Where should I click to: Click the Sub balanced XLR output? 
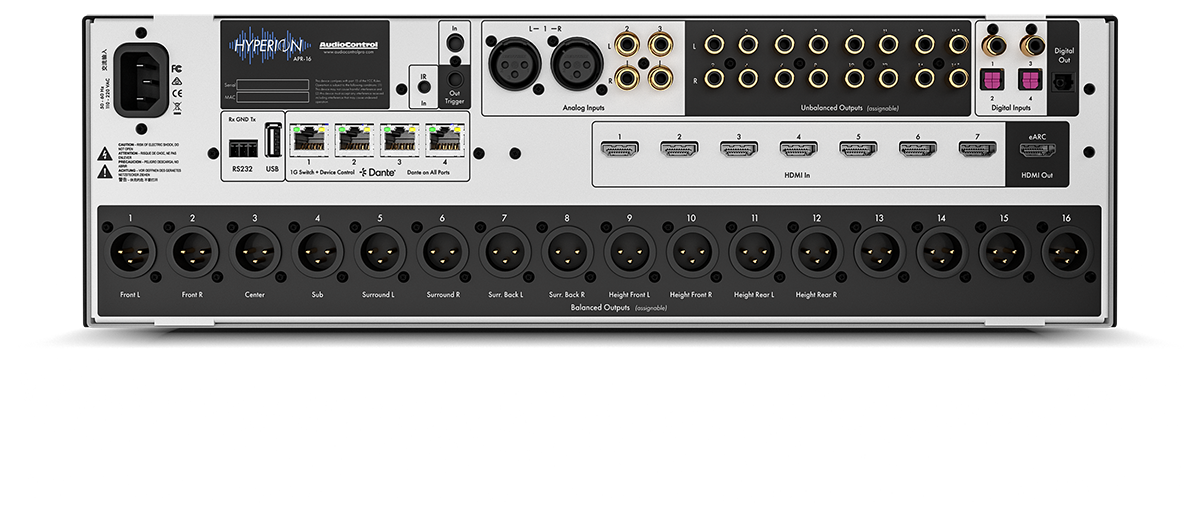pyautogui.click(x=317, y=251)
